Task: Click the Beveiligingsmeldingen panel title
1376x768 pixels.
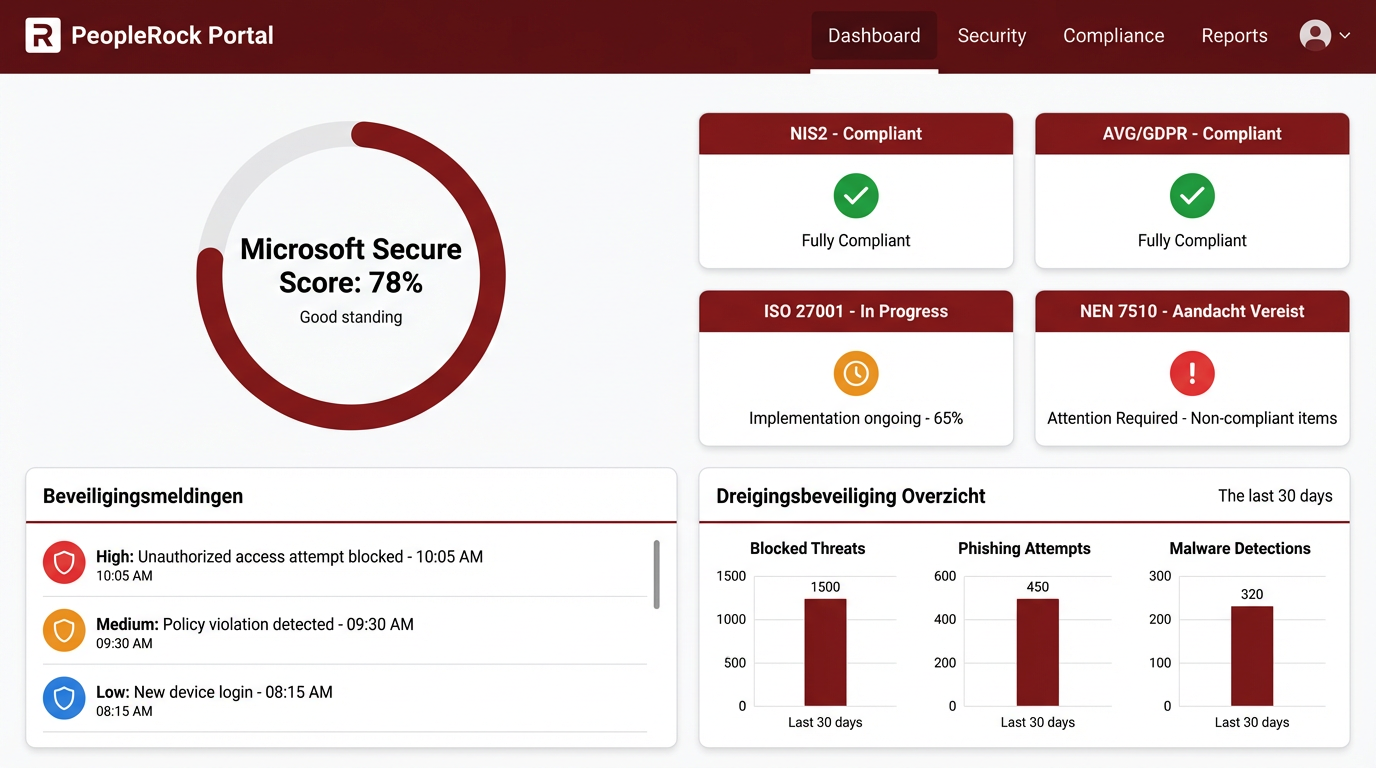Action: [x=142, y=495]
